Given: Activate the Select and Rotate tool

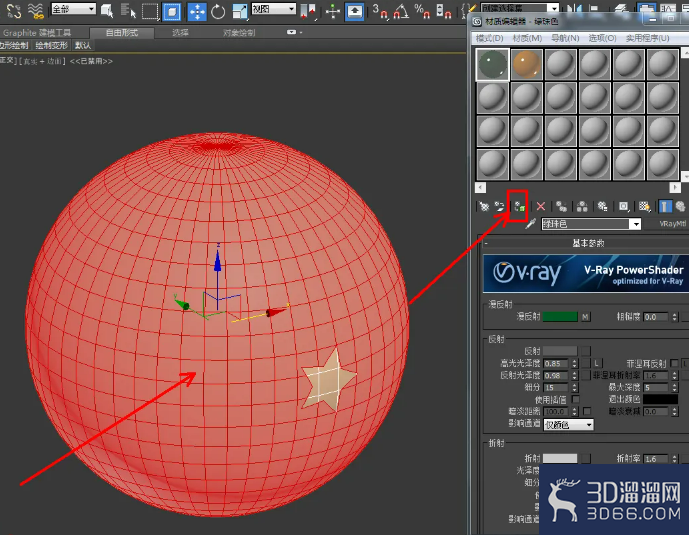Looking at the screenshot, I should (218, 11).
